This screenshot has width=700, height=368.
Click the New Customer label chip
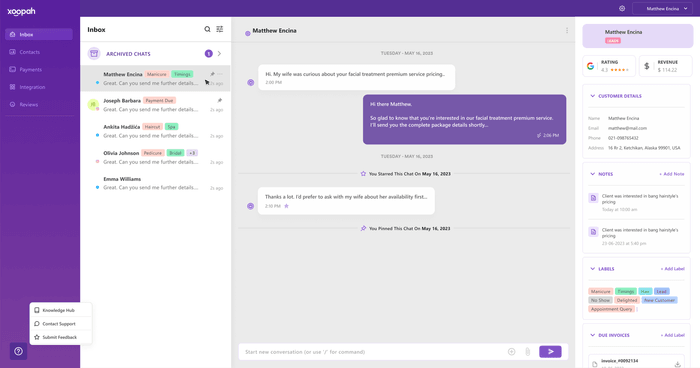[659, 300]
